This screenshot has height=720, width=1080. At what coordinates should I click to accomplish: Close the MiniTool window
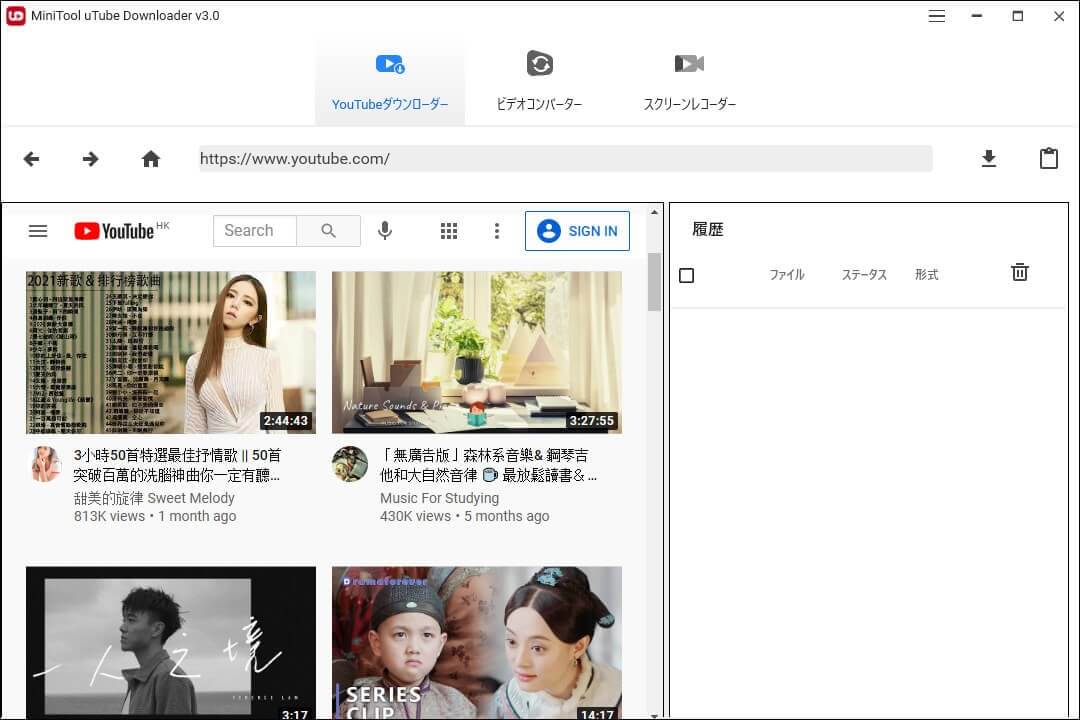(x=1059, y=16)
